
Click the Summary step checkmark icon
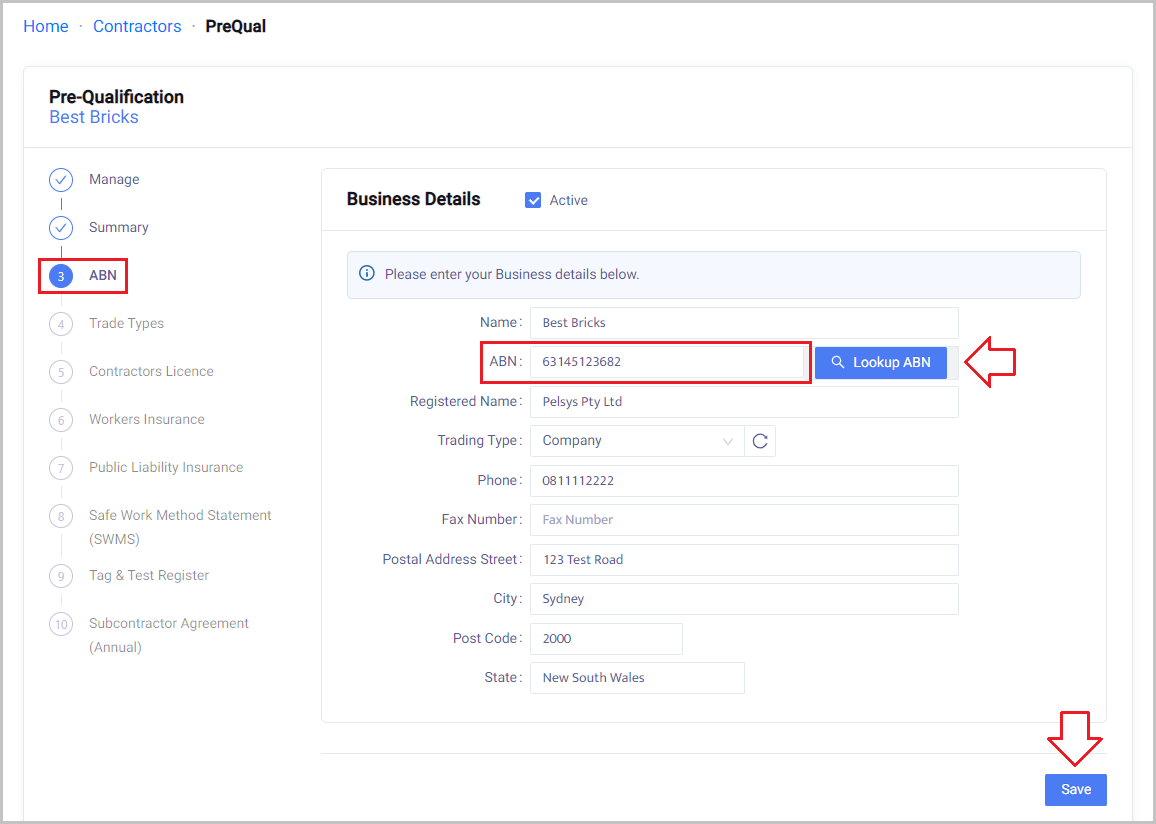pos(61,228)
